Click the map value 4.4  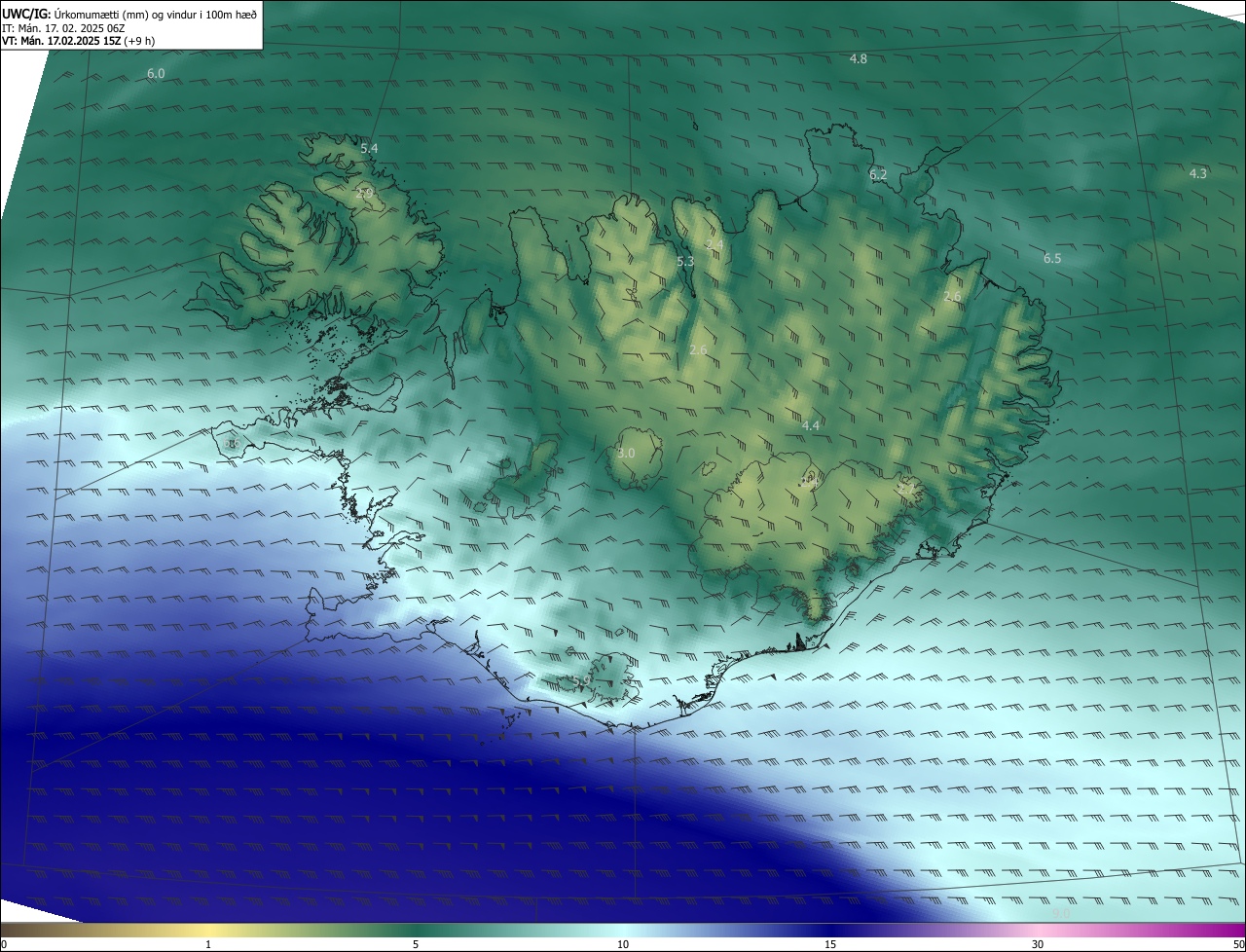point(811,426)
